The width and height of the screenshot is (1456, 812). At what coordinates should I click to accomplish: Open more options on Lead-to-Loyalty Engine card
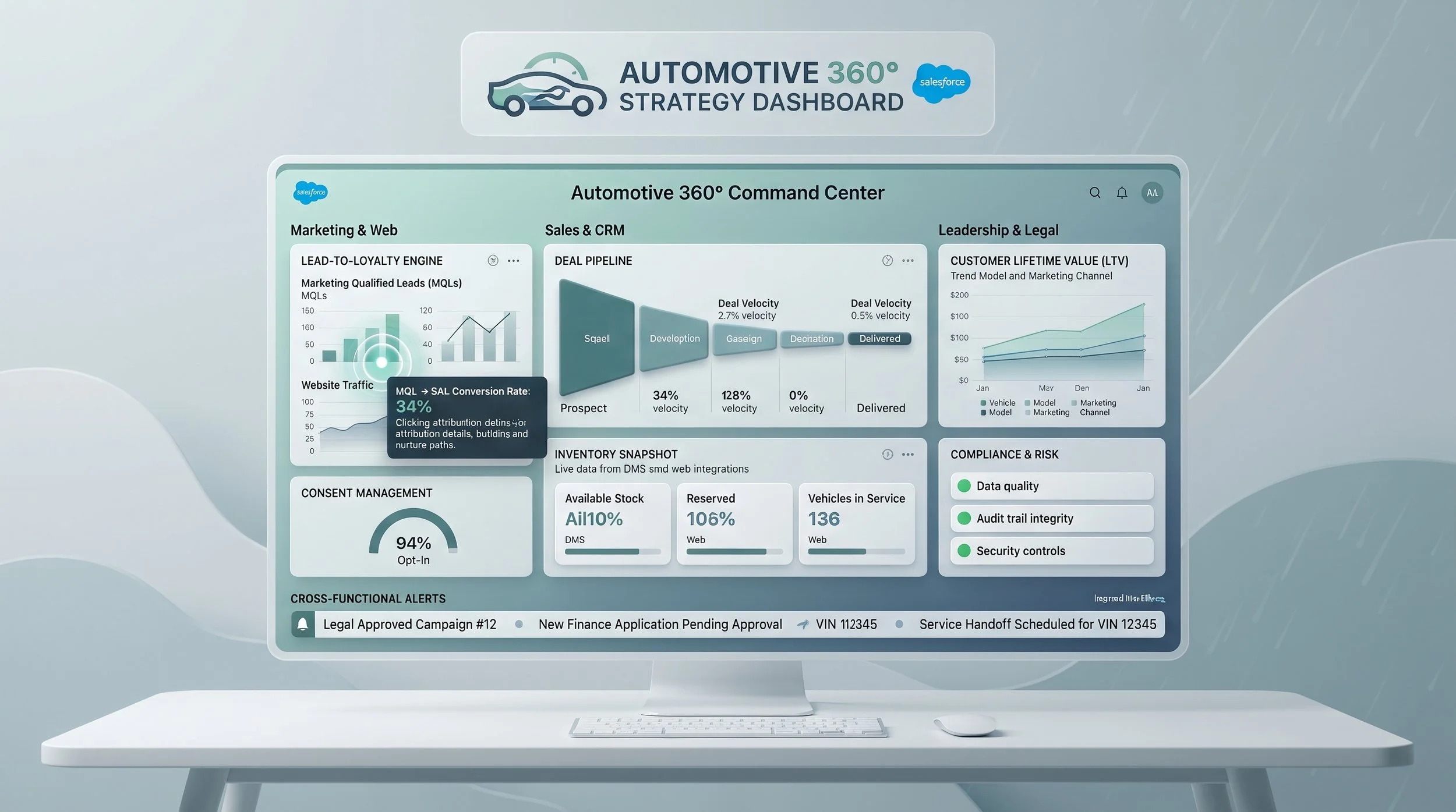click(x=513, y=261)
